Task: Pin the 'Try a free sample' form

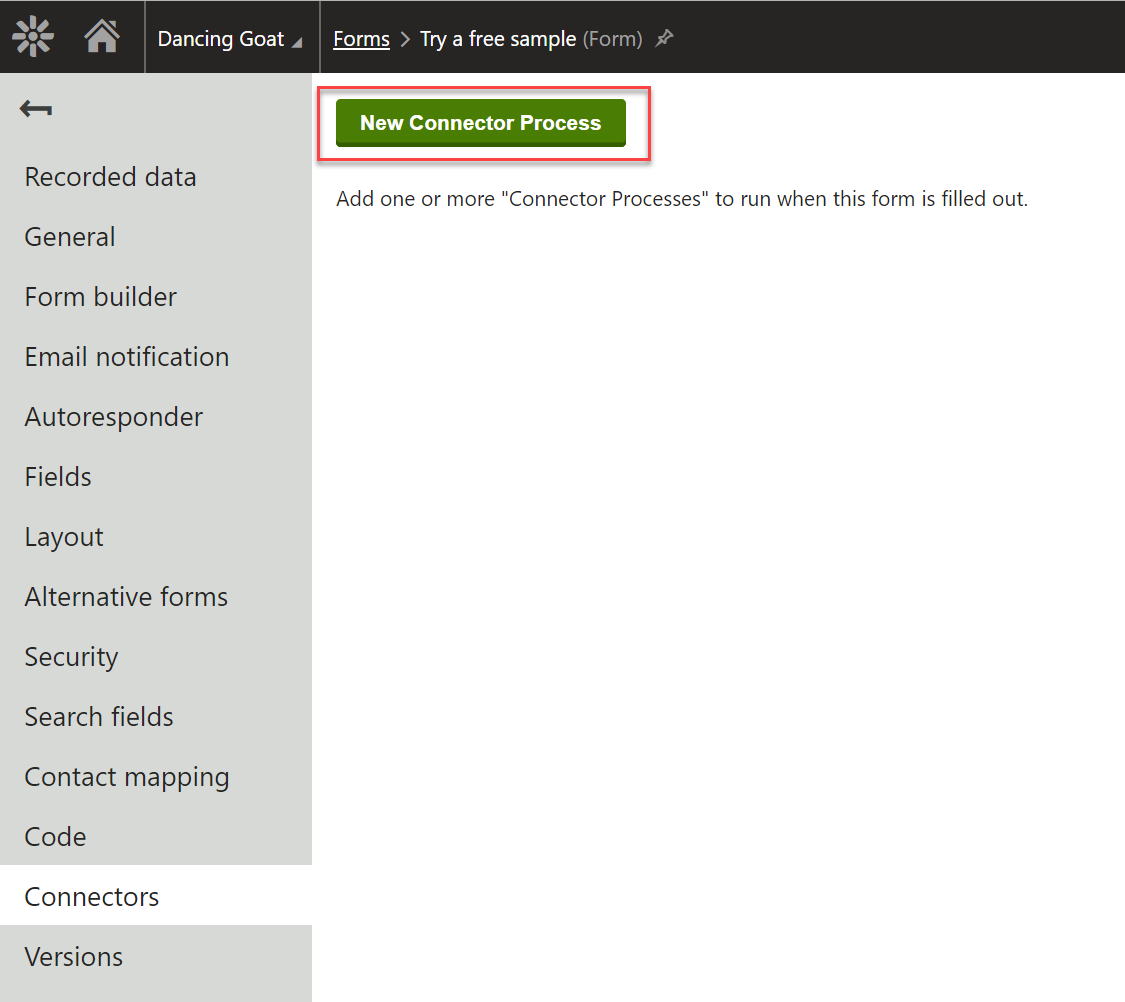Action: click(x=664, y=38)
